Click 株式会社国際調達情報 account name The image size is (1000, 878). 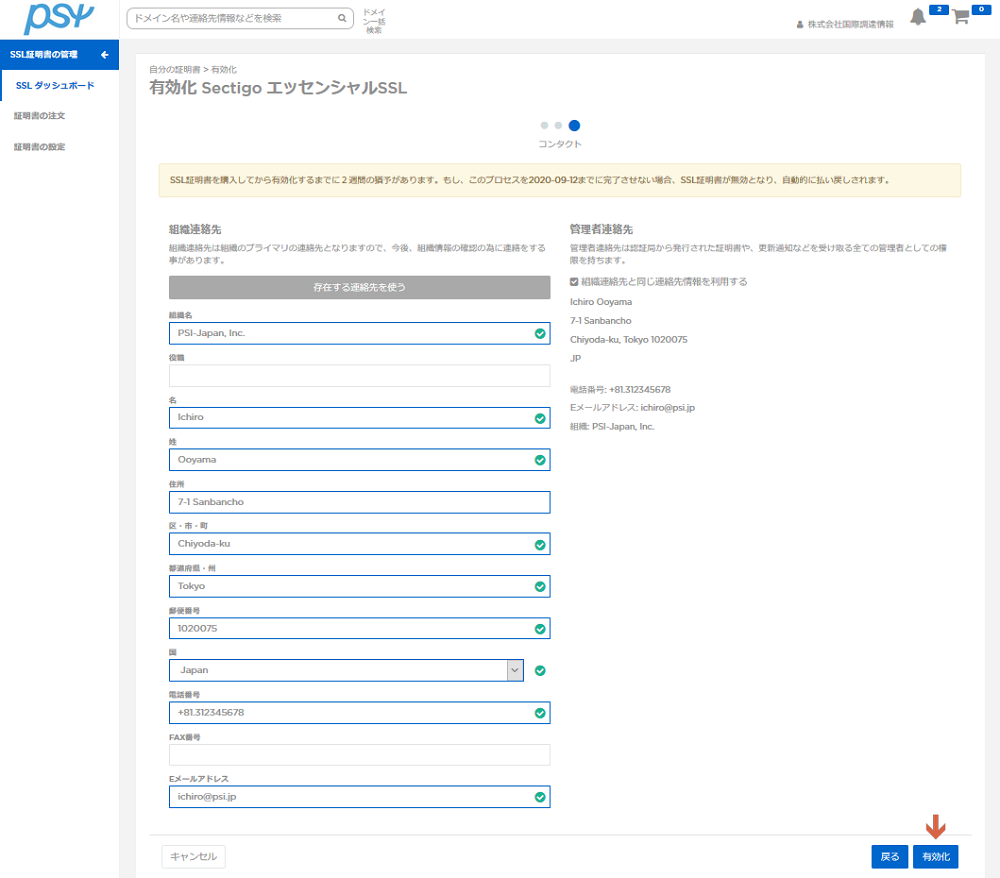[851, 24]
